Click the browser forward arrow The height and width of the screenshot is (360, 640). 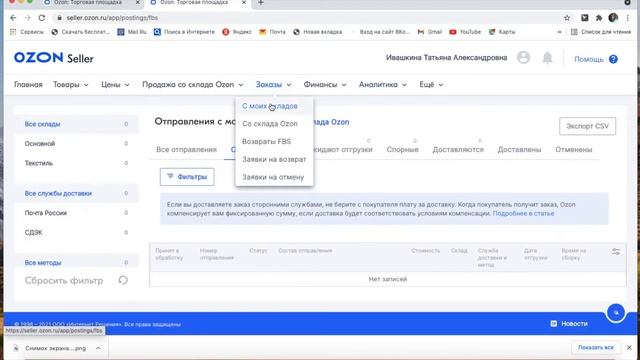27,18
